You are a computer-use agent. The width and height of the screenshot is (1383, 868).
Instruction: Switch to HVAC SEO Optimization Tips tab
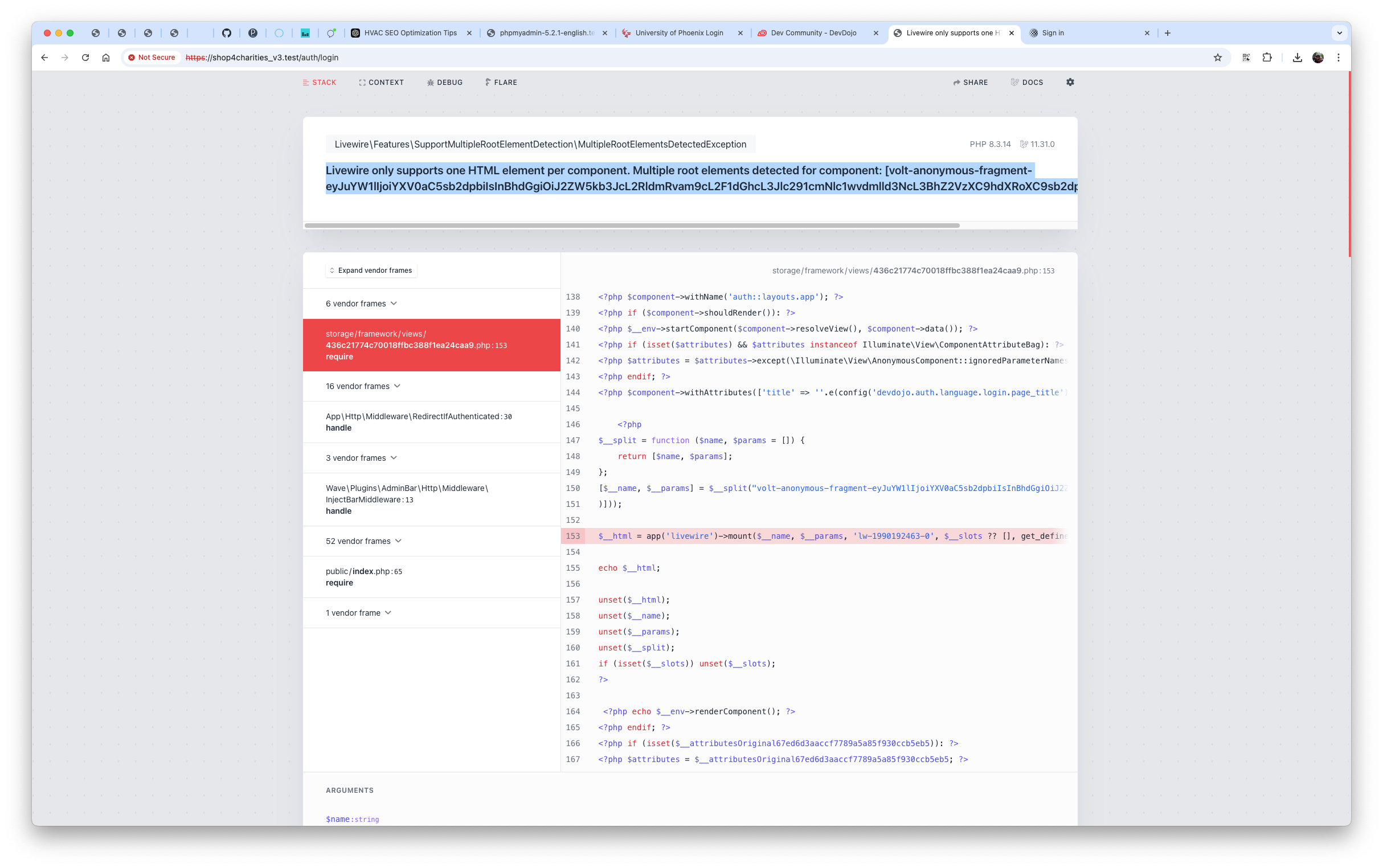click(x=411, y=33)
